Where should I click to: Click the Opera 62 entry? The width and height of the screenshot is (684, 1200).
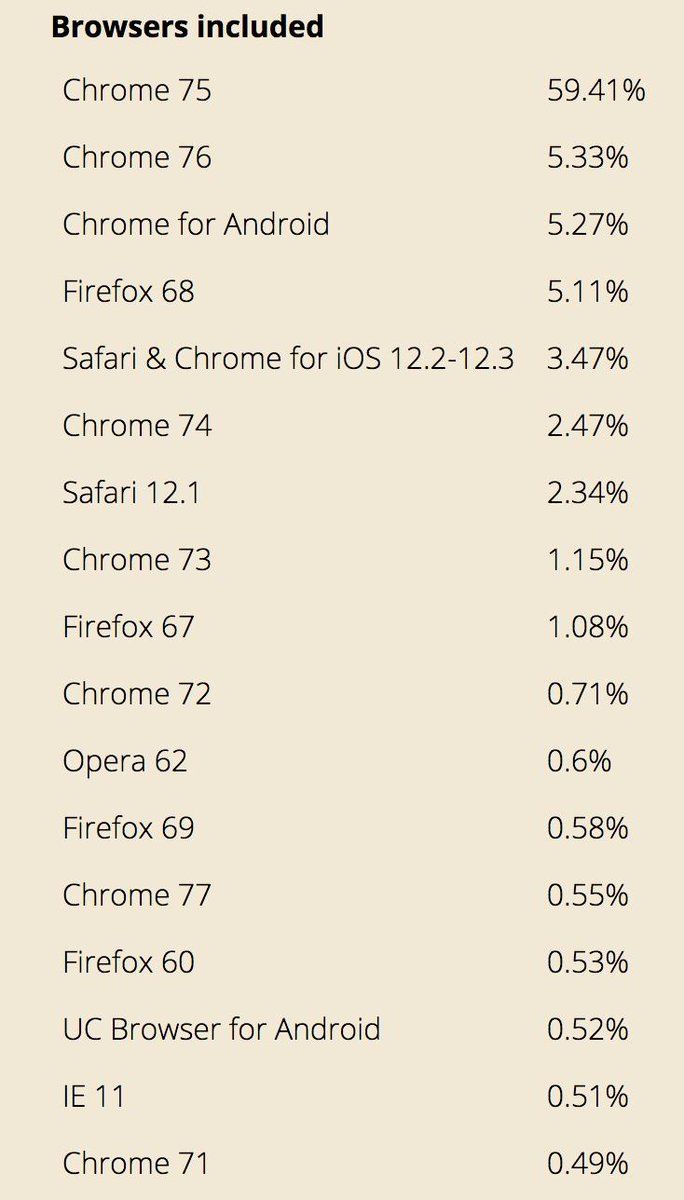(x=125, y=760)
